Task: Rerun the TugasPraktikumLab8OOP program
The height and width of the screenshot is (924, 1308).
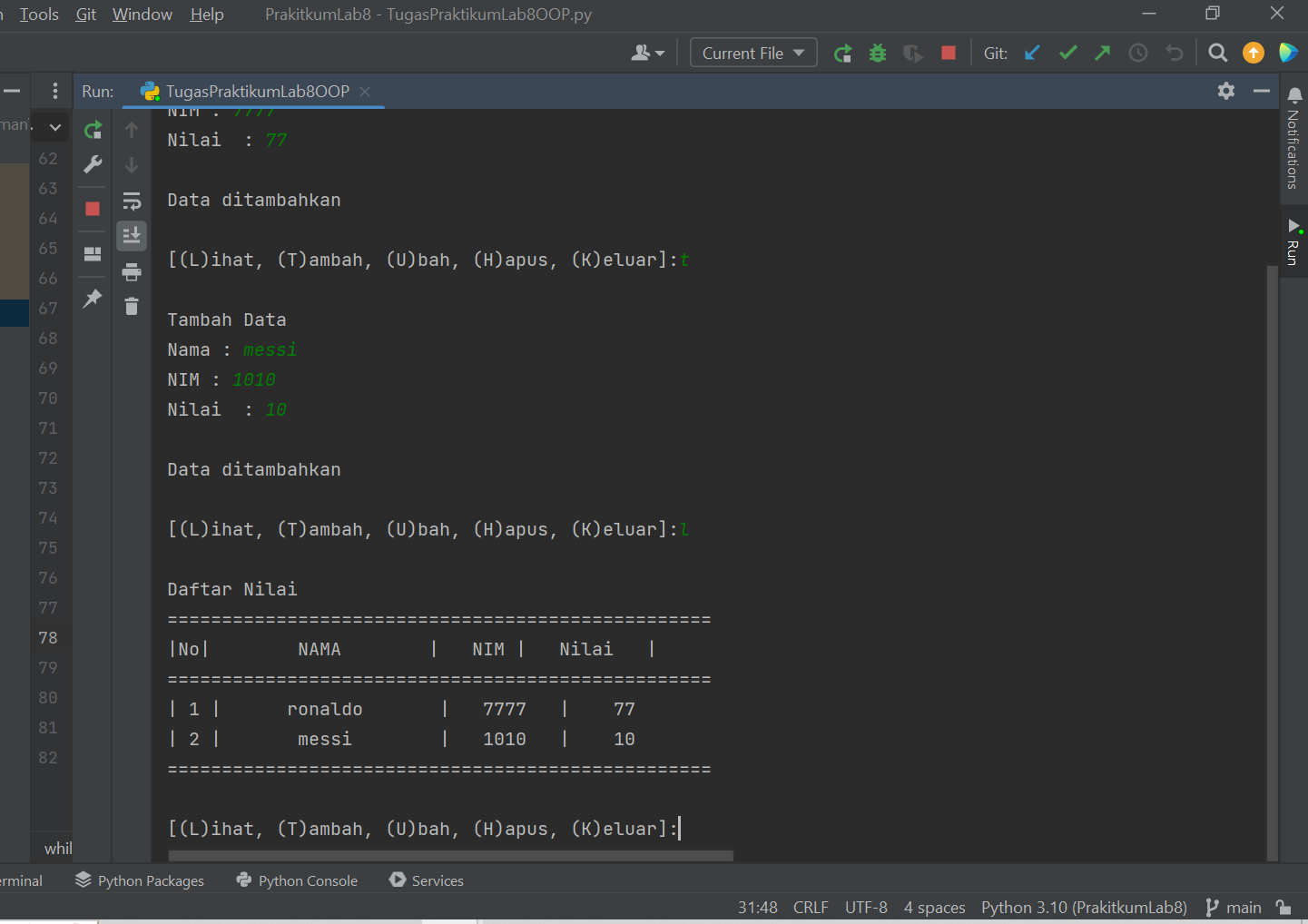Action: [92, 129]
